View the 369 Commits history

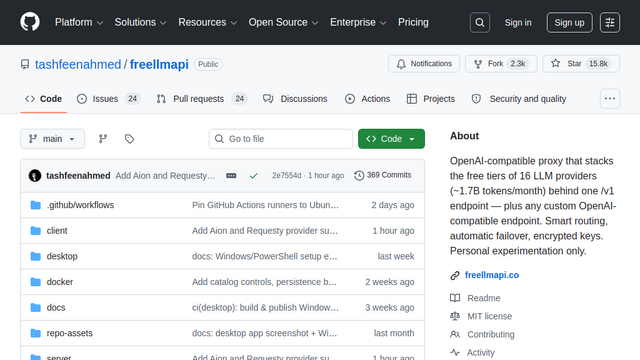(383, 175)
